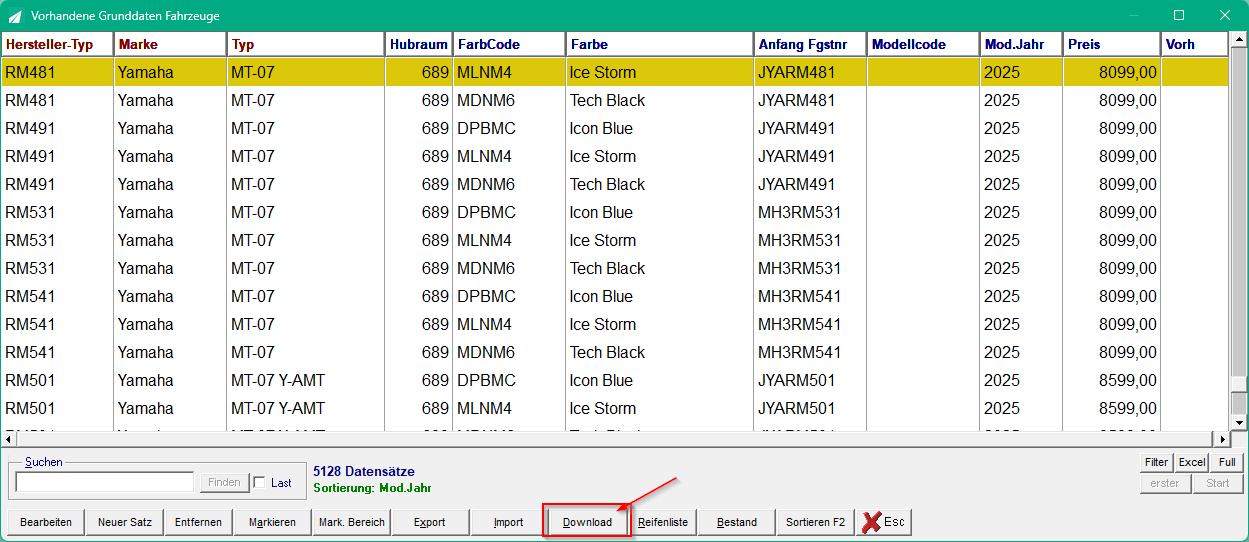Click the Typ column header
Screen dimensions: 1249x542
click(306, 44)
